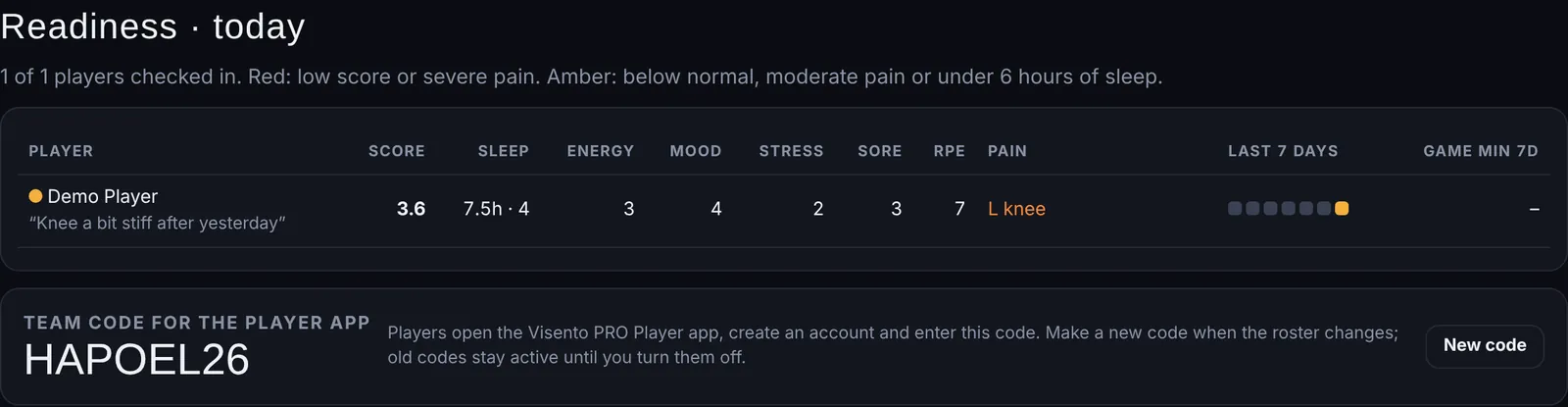Click the player's note about knee stiffness
The width and height of the screenshot is (1568, 407).
click(158, 223)
